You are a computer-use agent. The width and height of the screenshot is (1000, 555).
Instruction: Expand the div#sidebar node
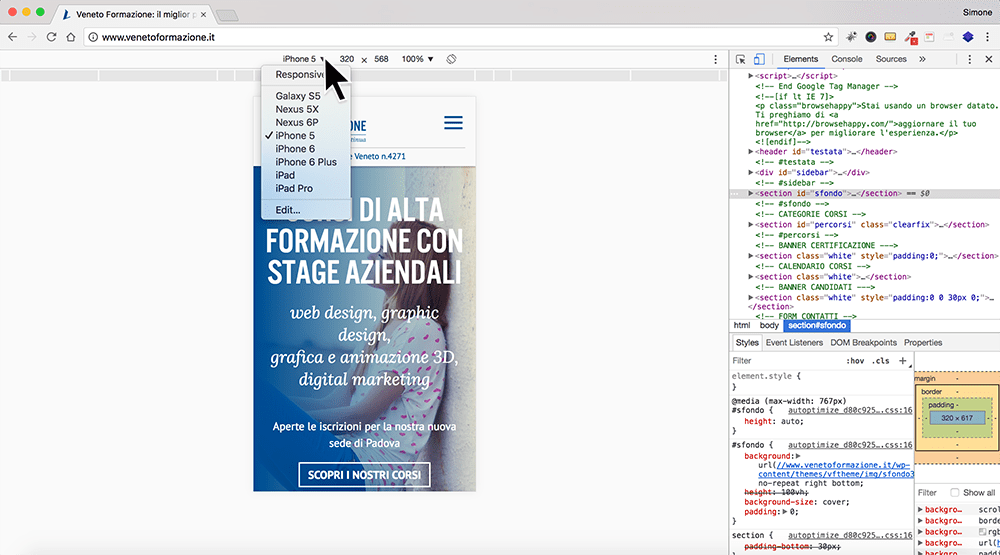[x=751, y=172]
